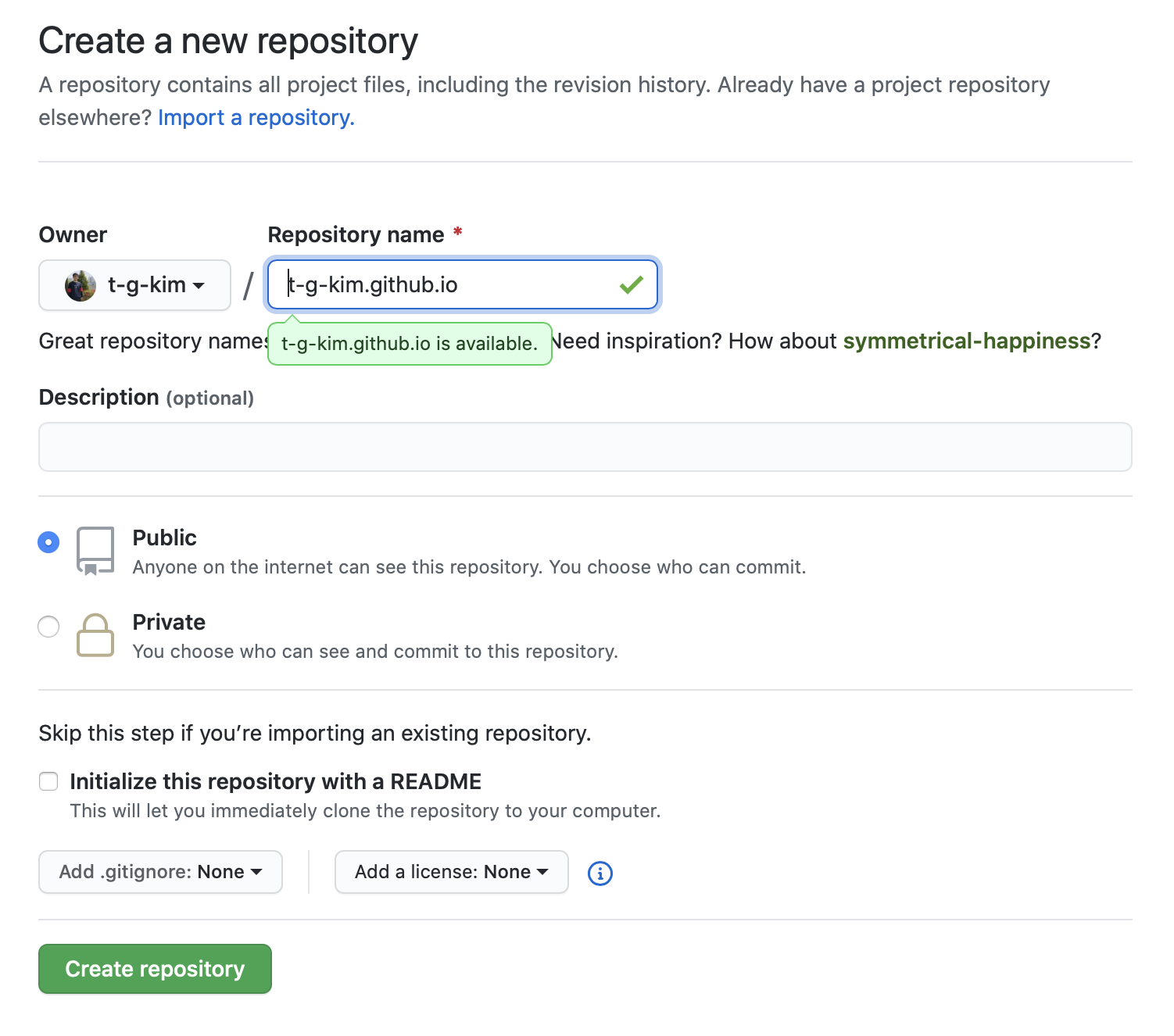Click the 'Repository name' label

point(356,234)
